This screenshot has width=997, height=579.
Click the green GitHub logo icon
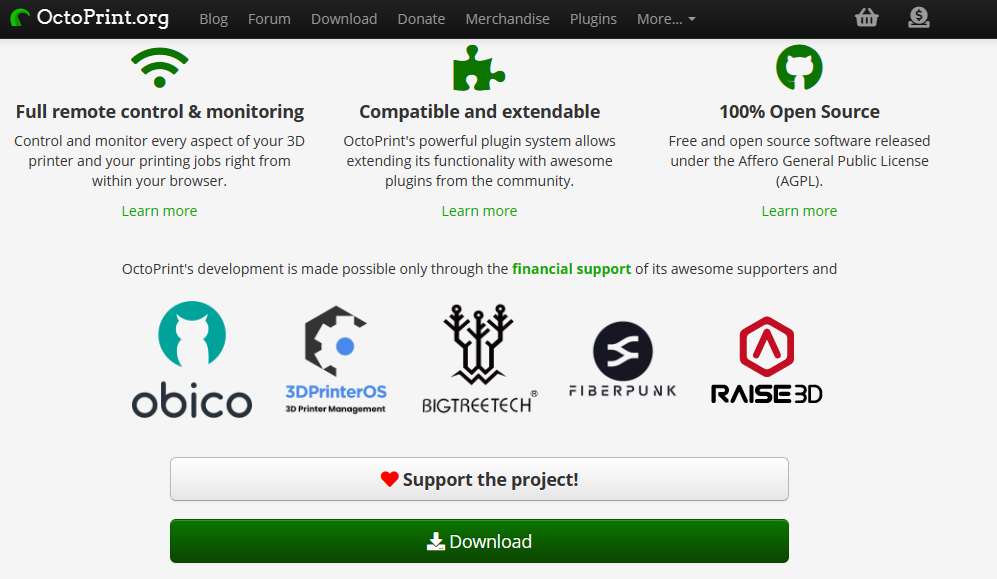point(799,67)
